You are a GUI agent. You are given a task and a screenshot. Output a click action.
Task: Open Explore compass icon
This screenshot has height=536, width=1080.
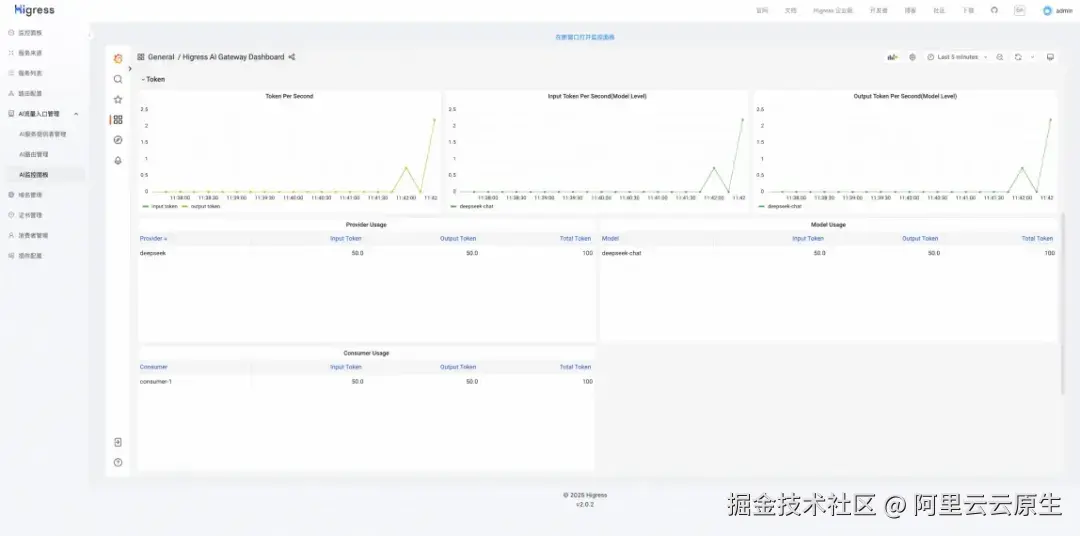pyautogui.click(x=118, y=140)
